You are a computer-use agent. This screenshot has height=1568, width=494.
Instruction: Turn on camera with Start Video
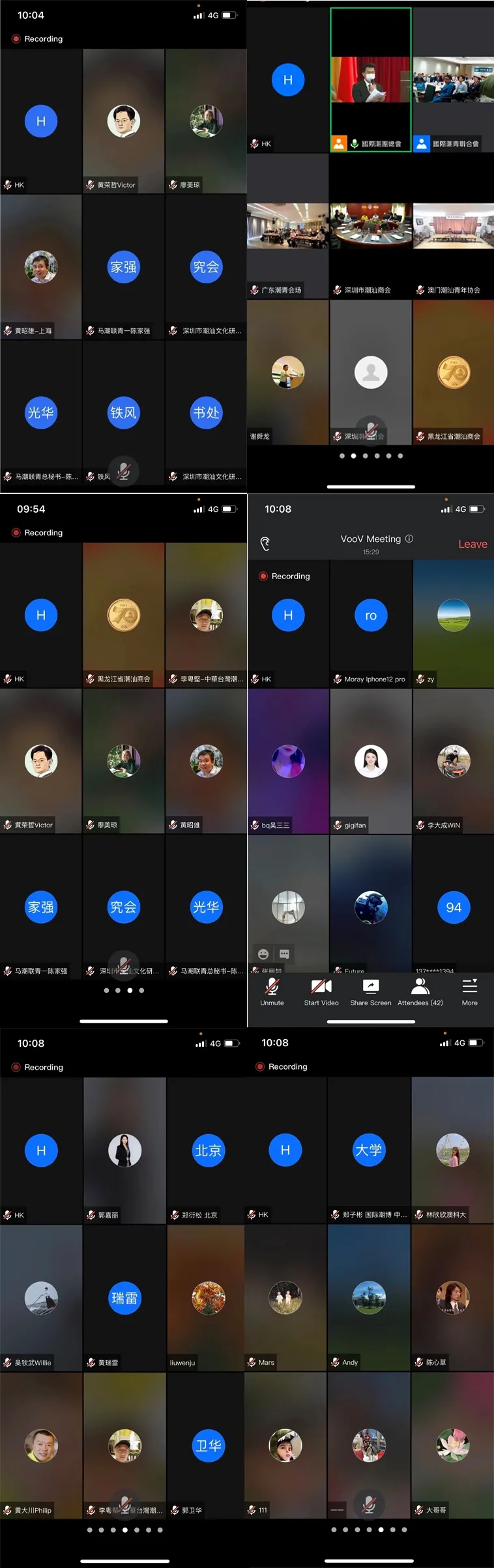(321, 991)
